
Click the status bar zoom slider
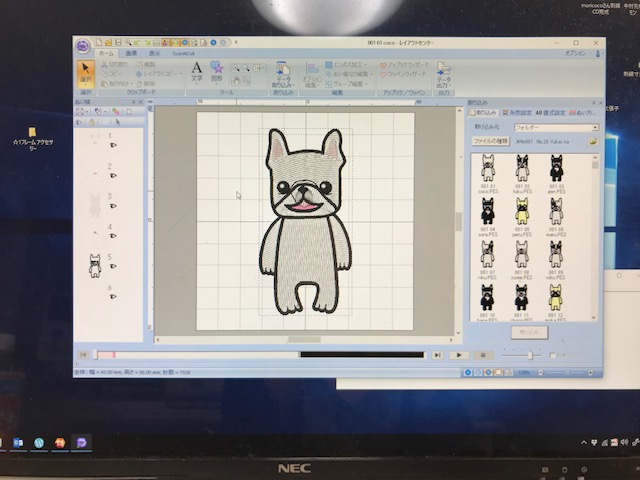tap(565, 372)
